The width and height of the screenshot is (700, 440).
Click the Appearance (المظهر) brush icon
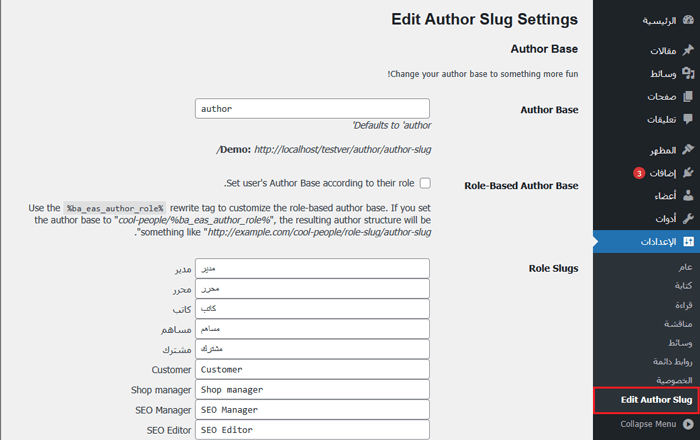(x=686, y=150)
